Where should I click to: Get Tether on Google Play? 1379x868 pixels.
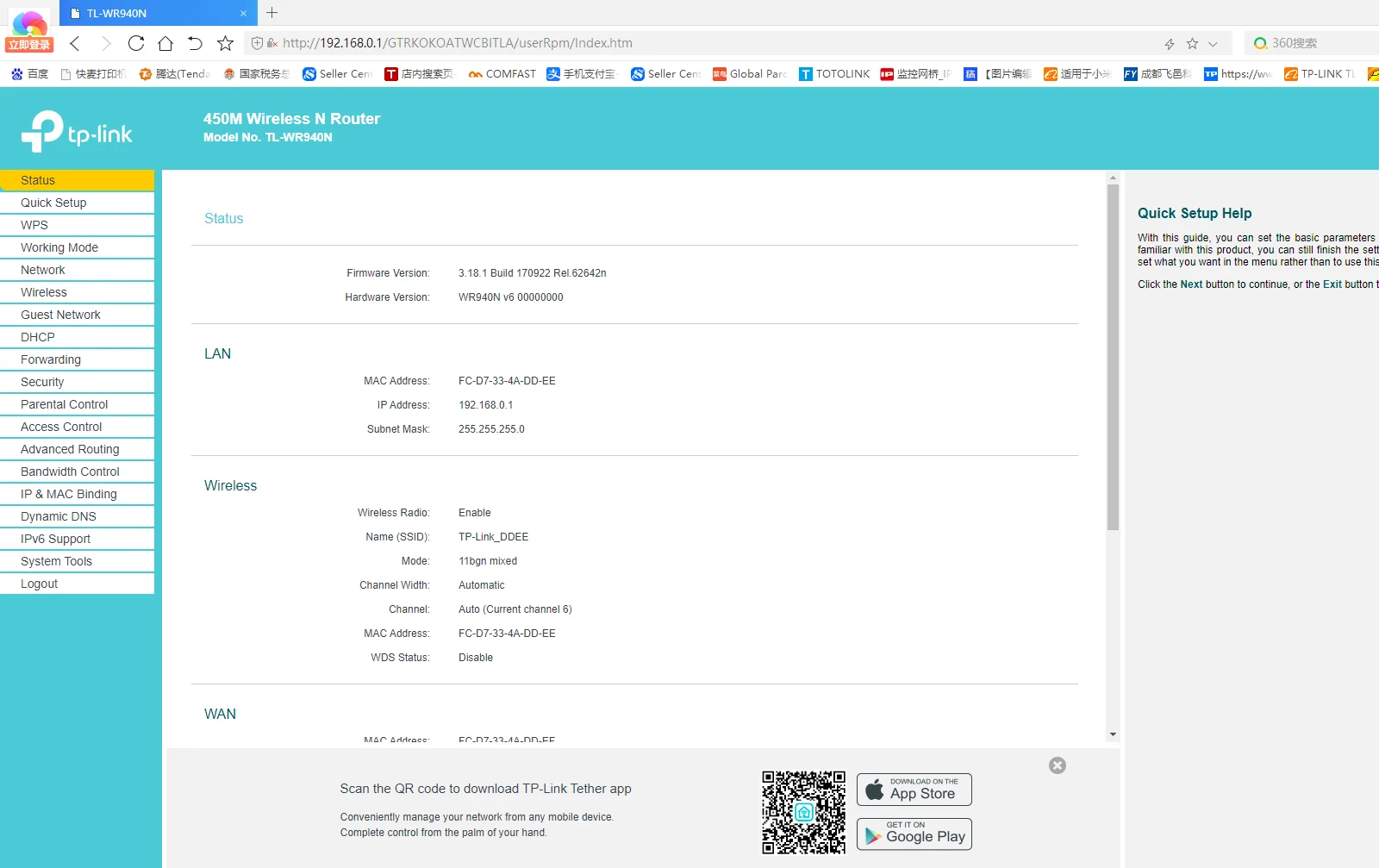tap(914, 834)
